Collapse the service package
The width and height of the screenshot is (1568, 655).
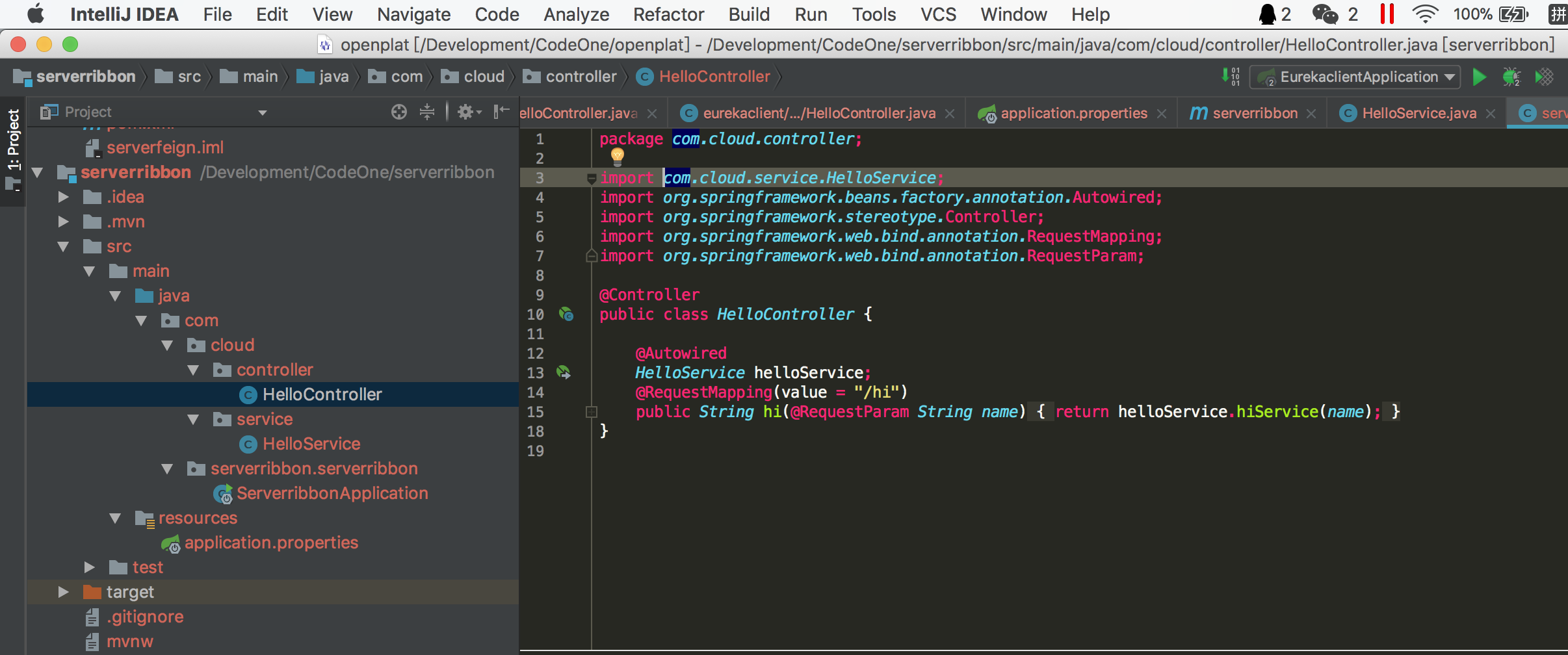pyautogui.click(x=193, y=420)
